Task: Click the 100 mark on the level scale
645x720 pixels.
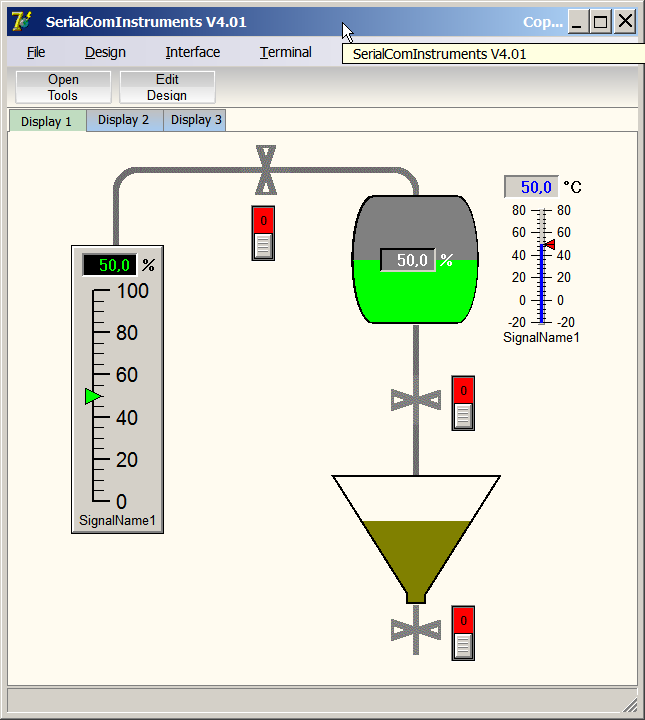Action: 133,291
